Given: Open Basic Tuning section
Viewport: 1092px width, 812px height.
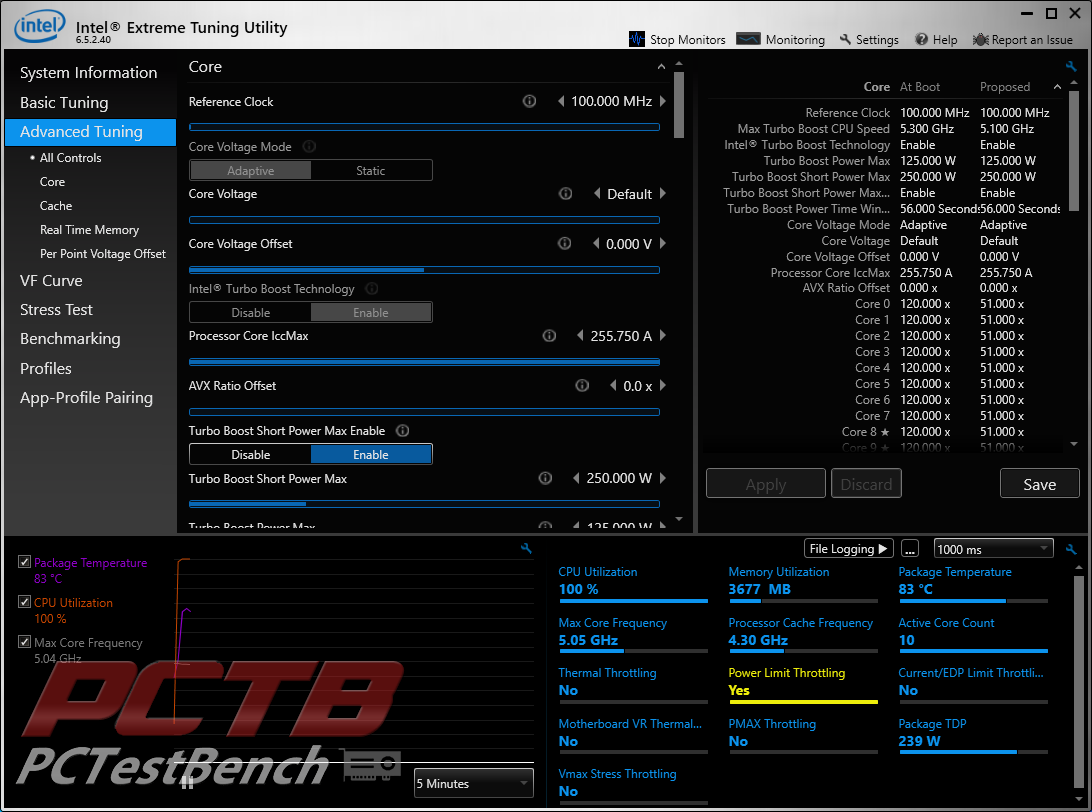Looking at the screenshot, I should (64, 102).
